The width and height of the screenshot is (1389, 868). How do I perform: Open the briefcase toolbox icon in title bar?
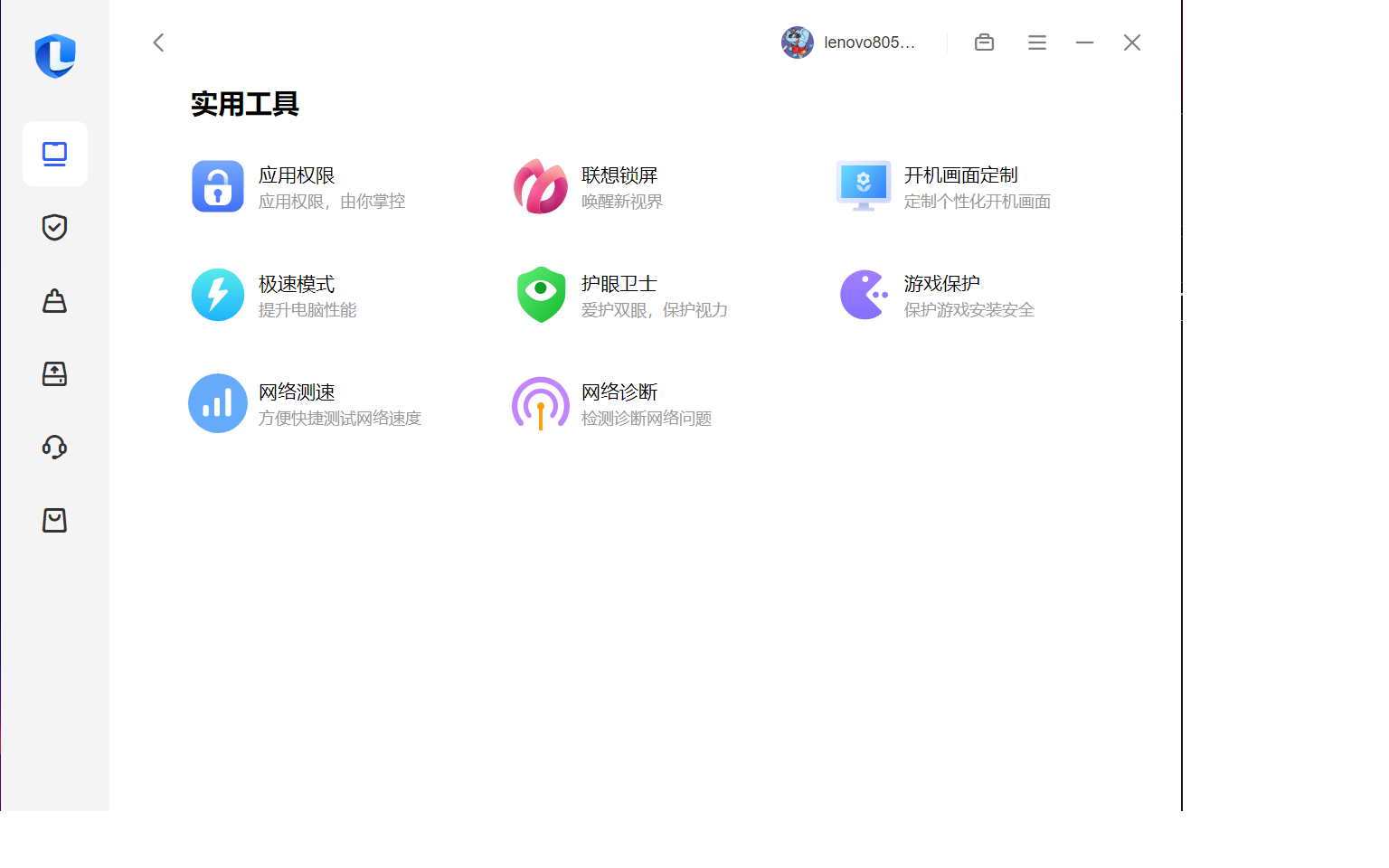tap(985, 42)
